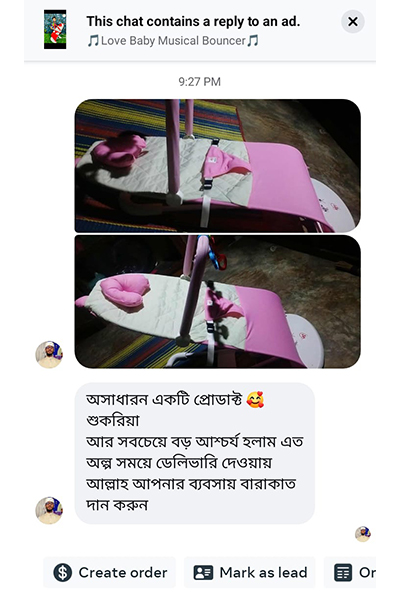The width and height of the screenshot is (400, 600).
Task: Click the heart-face emoji in the message
Action: 255,399
